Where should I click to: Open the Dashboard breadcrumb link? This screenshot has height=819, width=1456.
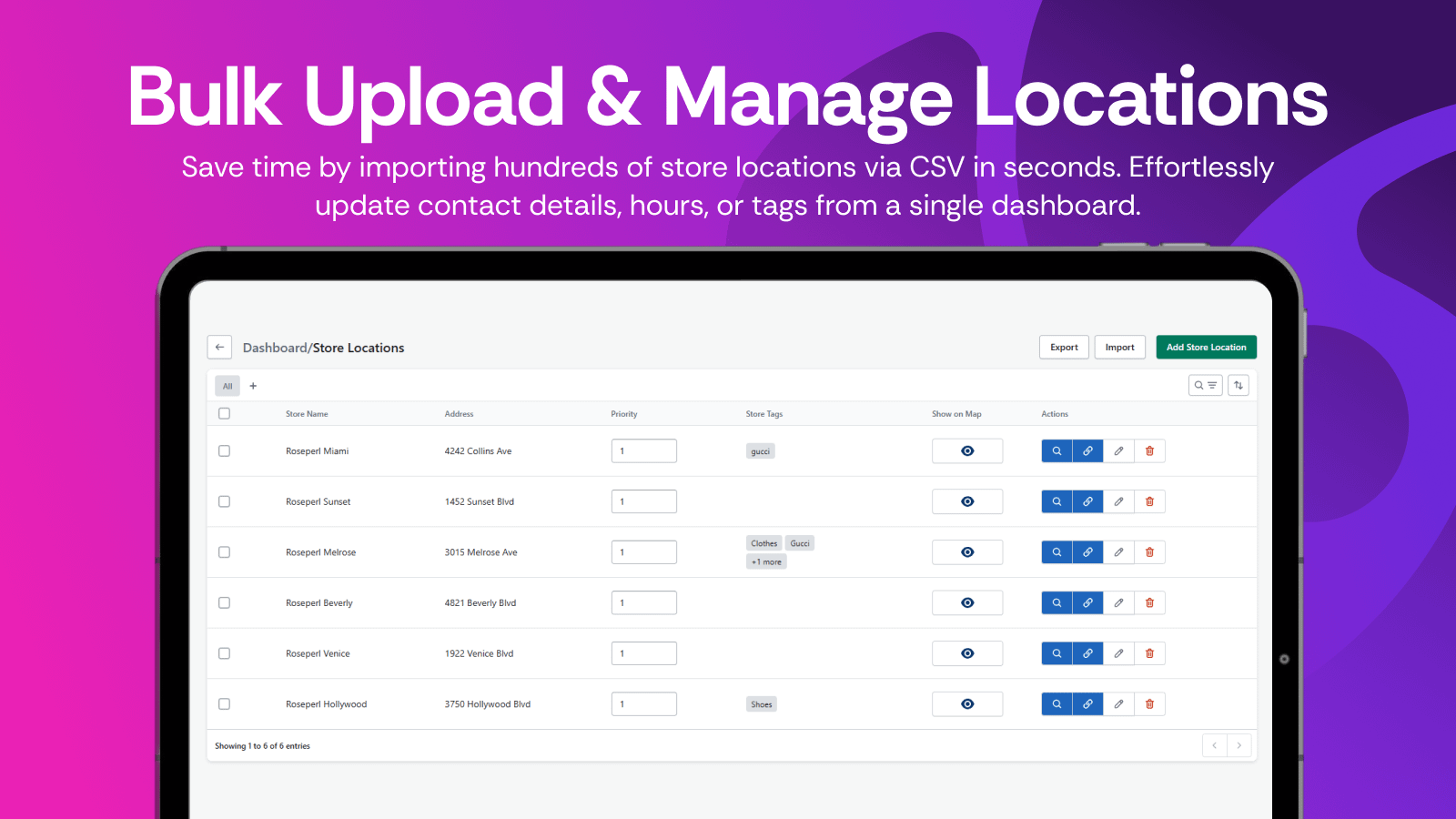tap(275, 349)
